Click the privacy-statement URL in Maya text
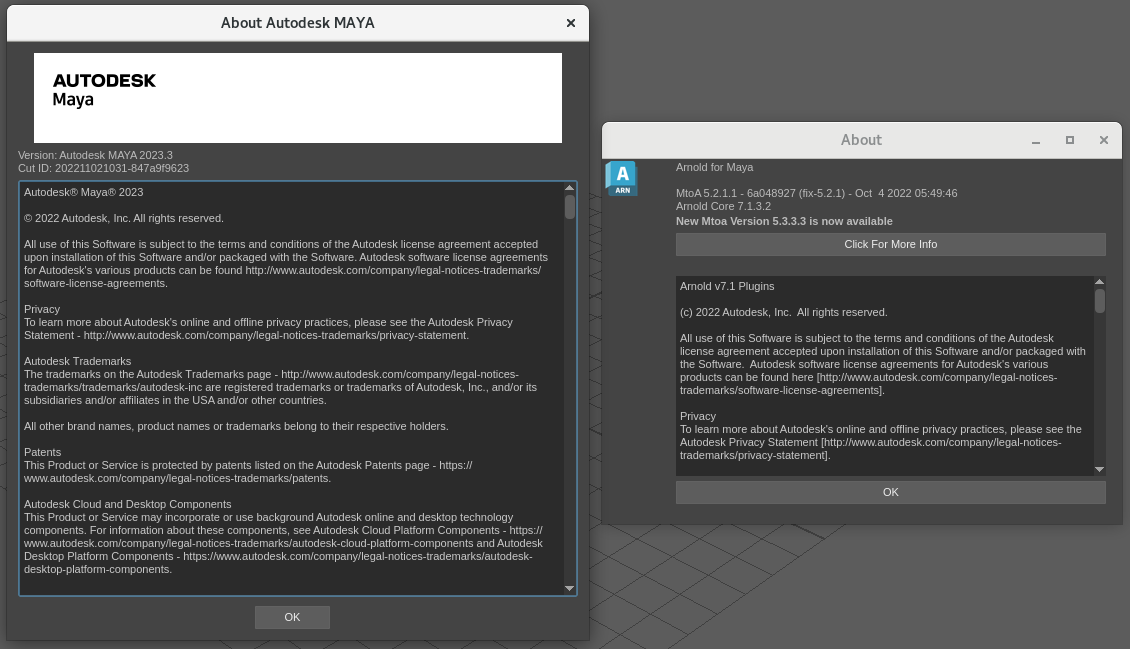This screenshot has height=649, width=1130. coord(276,336)
